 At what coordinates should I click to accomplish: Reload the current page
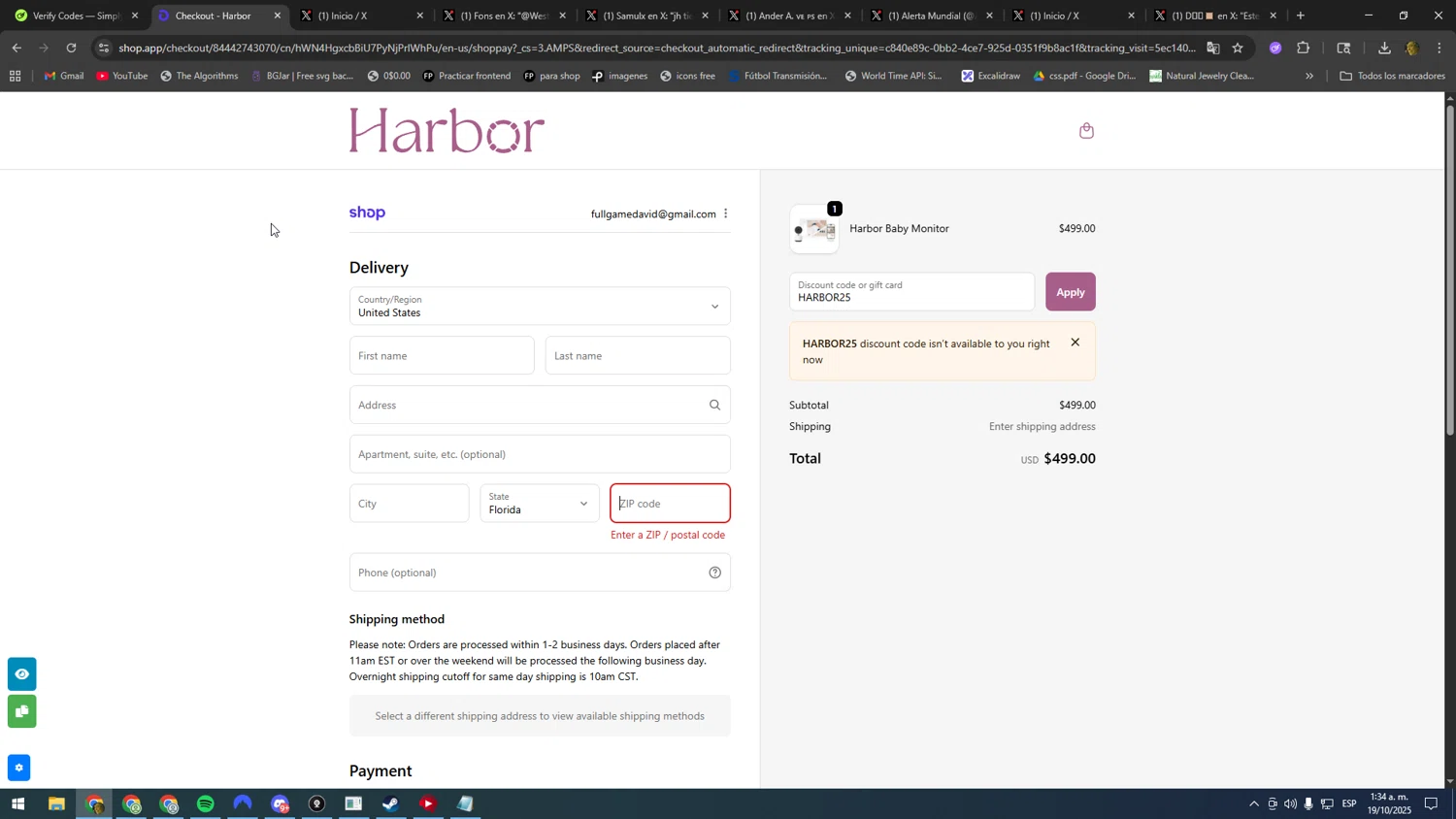[x=71, y=48]
